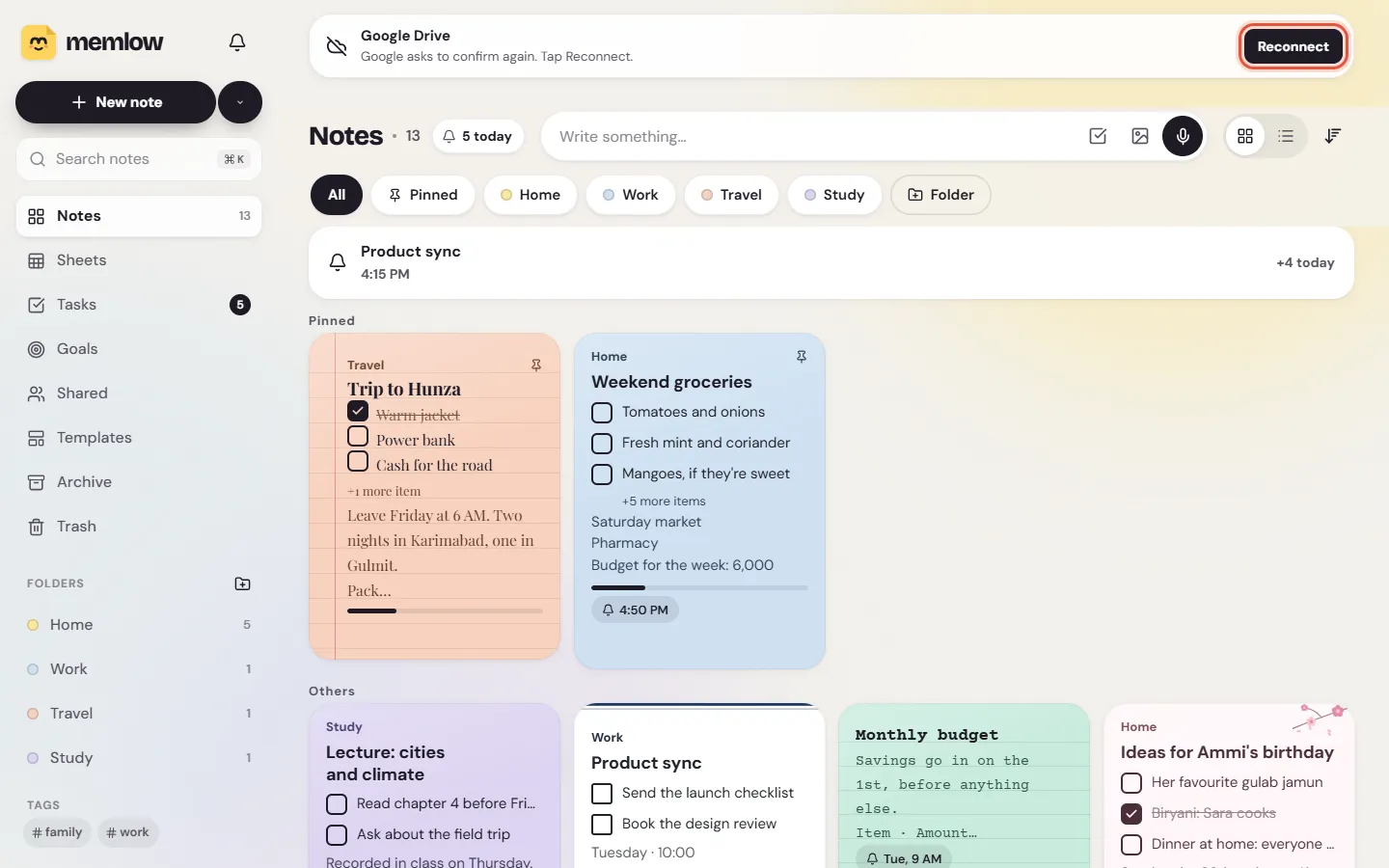Screen dimensions: 1389x868
Task: Click the 4:50 PM reminder chip
Action: [x=635, y=610]
